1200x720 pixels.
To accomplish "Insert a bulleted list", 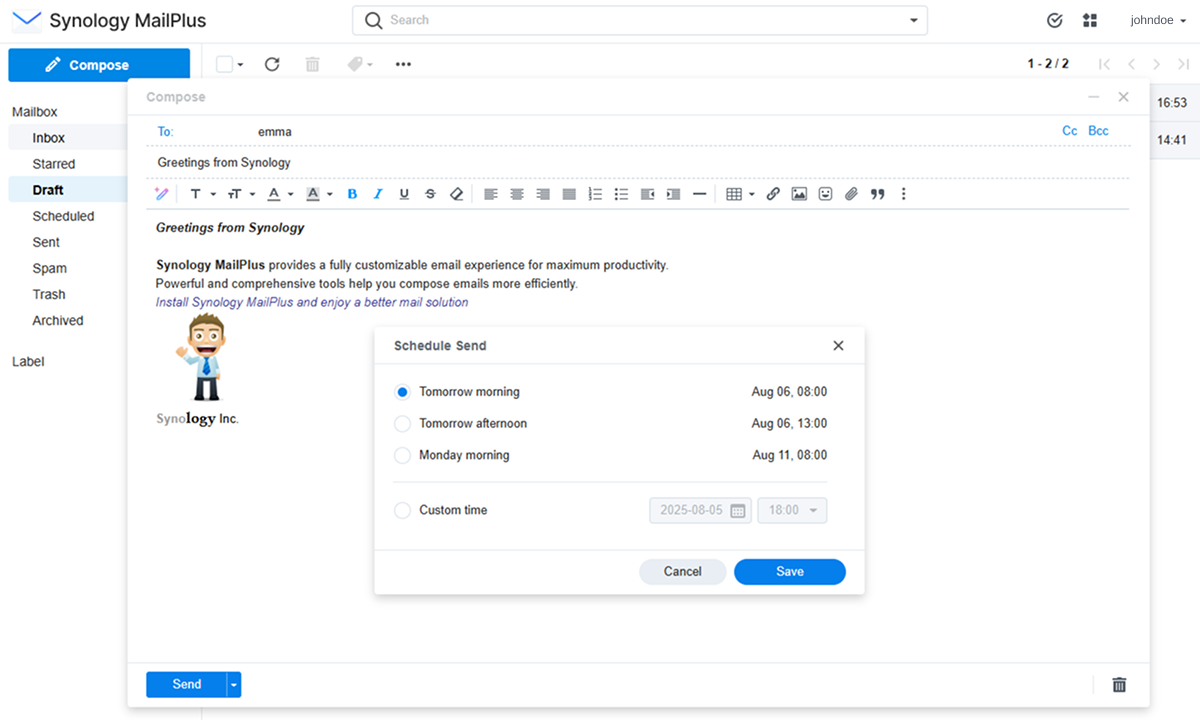I will pyautogui.click(x=621, y=194).
